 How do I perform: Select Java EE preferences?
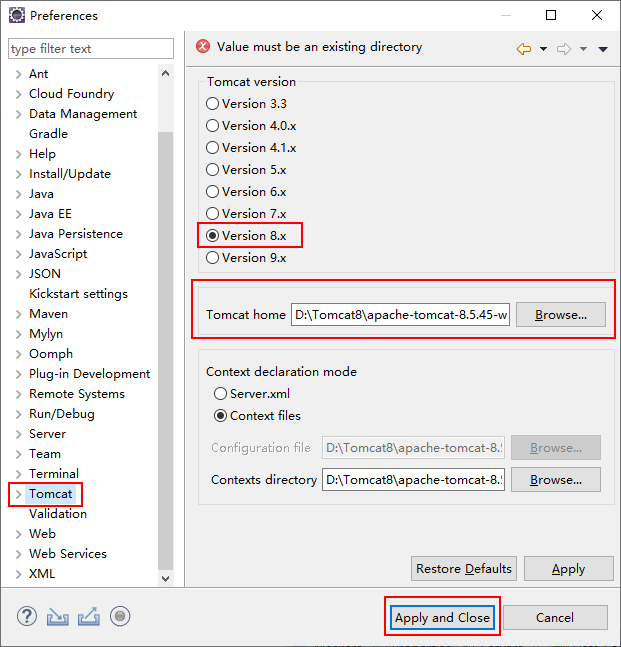coord(50,214)
